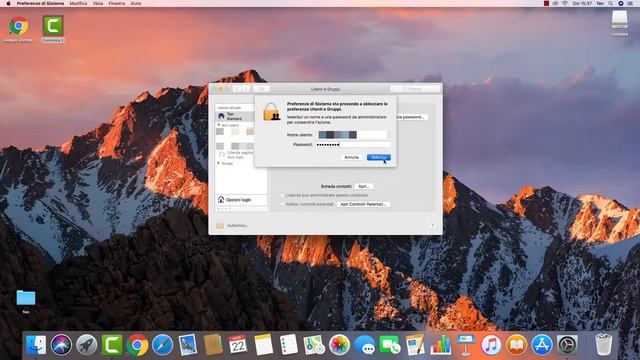640x360 pixels.
Task: Click Apri Controlli Parentali button
Action: pyautogui.click(x=363, y=204)
